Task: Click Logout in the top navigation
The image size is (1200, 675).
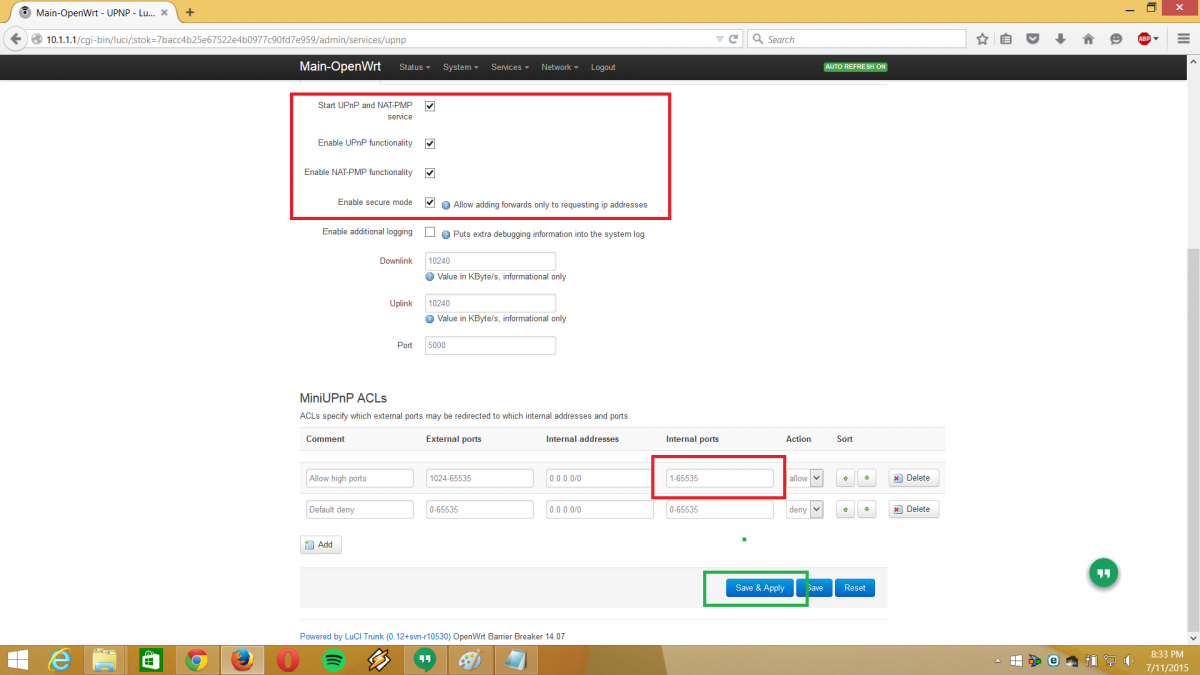Action: coord(603,67)
